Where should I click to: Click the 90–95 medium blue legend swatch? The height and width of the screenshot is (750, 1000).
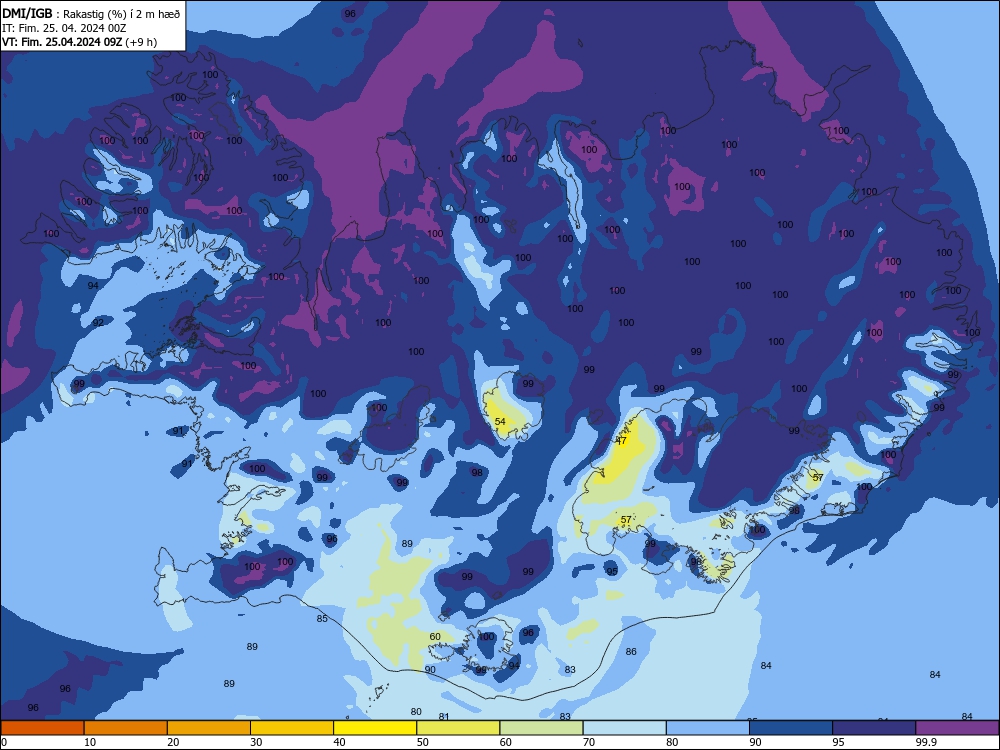tap(791, 728)
